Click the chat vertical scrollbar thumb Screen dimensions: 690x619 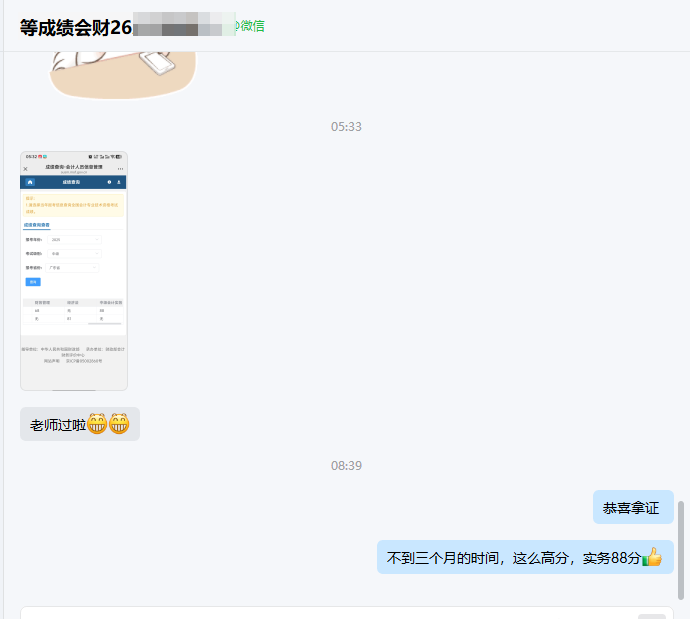pyautogui.click(x=681, y=550)
